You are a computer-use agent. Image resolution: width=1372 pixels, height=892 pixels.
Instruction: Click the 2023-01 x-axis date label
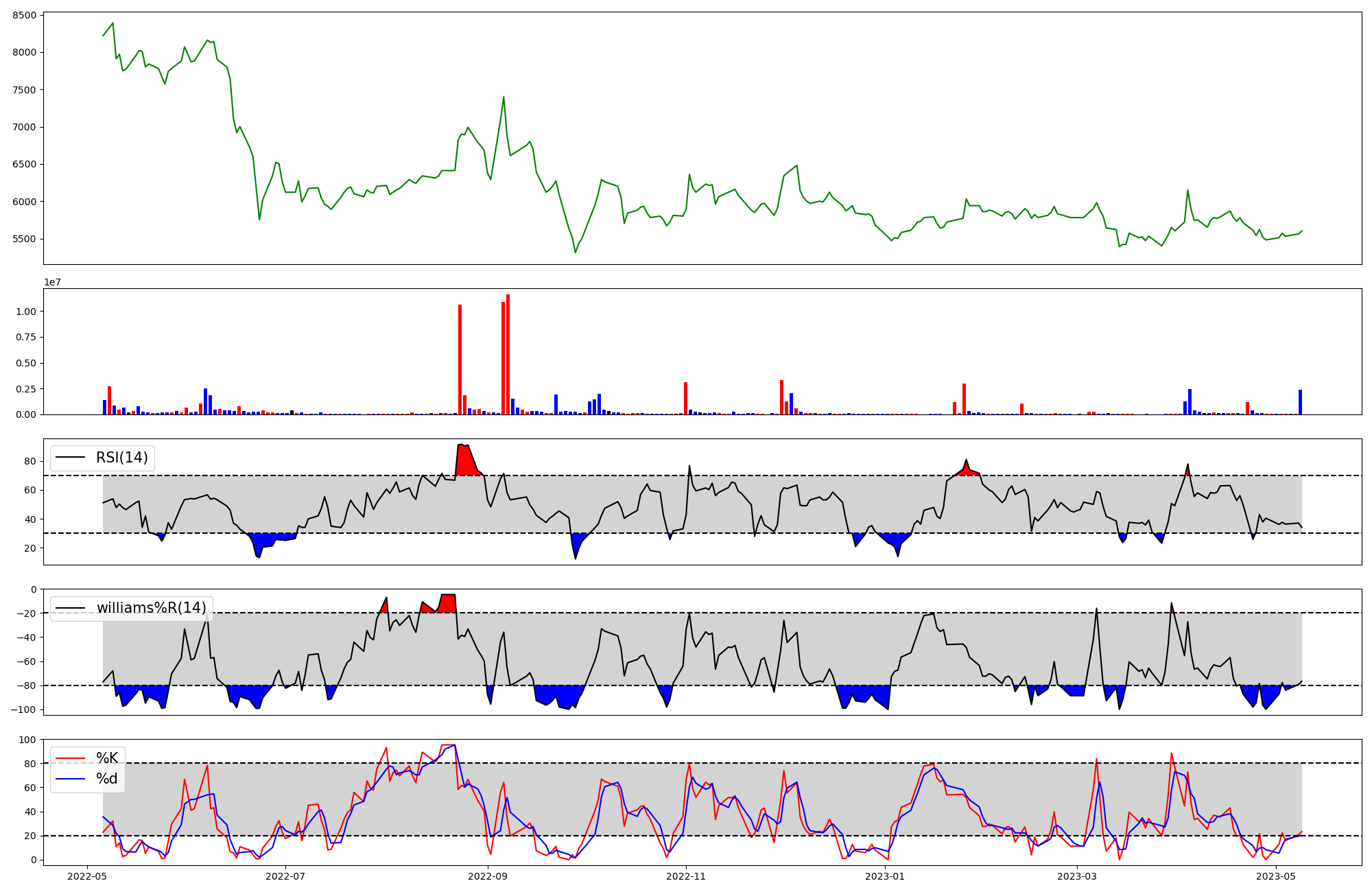tap(885, 876)
